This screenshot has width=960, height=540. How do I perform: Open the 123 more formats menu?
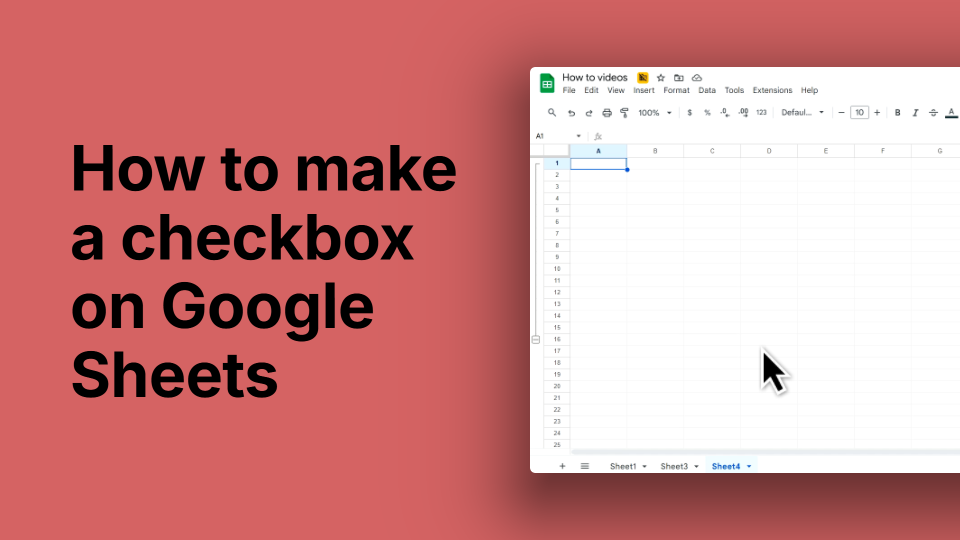761,113
